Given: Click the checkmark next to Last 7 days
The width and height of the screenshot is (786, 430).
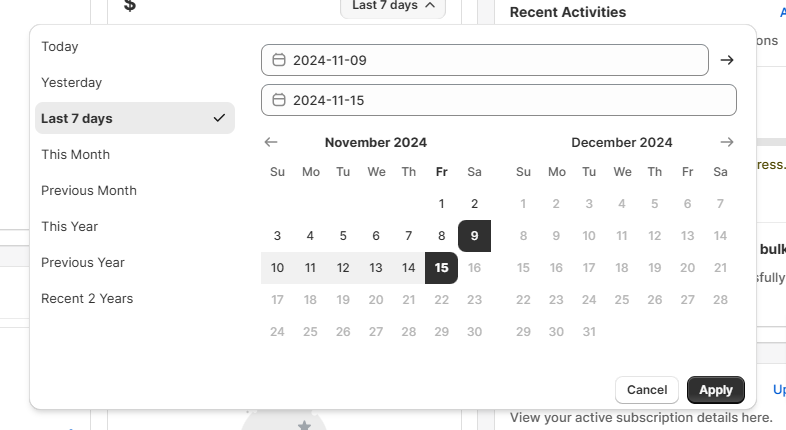Looking at the screenshot, I should tap(219, 118).
